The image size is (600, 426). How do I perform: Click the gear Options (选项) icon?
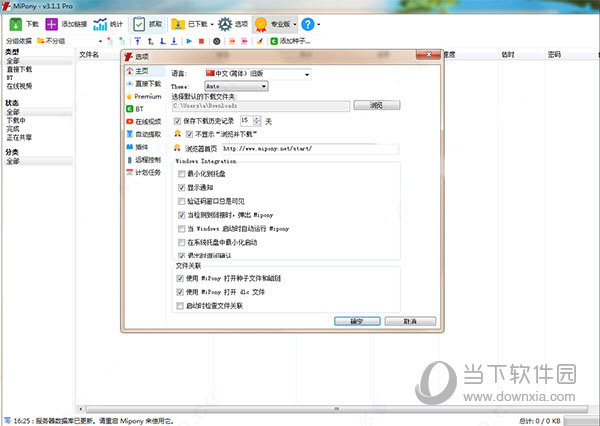[225, 24]
